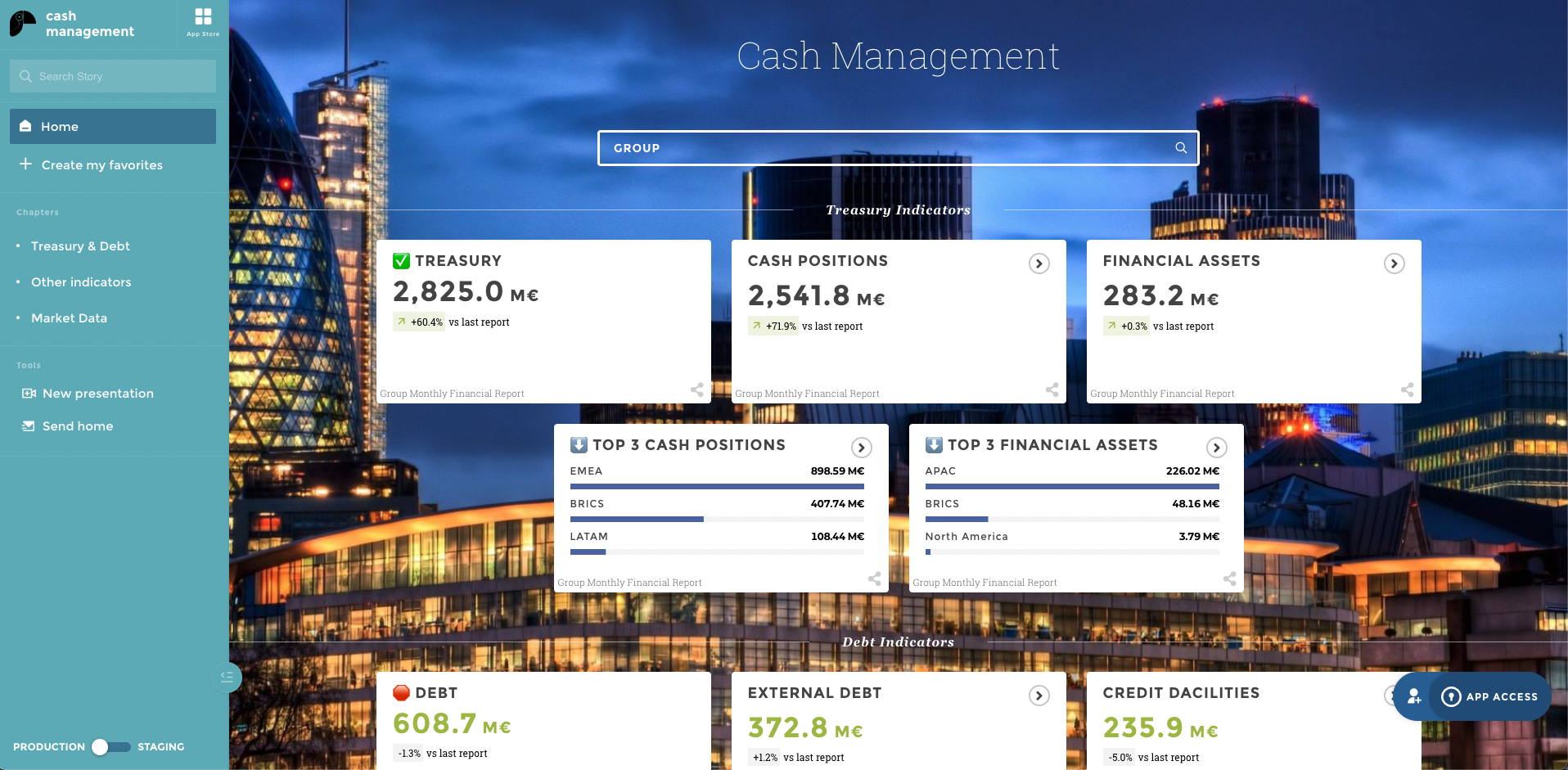
Task: Open the Market Data chapter
Action: click(69, 318)
